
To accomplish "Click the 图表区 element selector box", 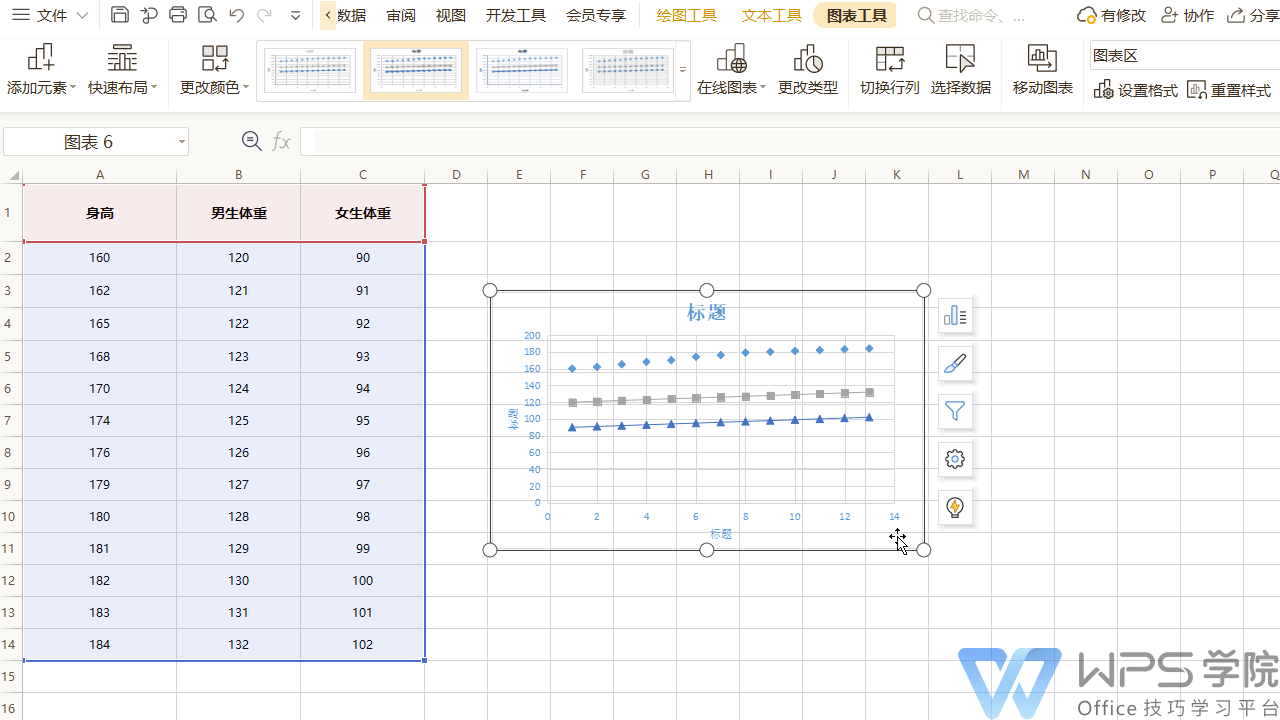I will (1185, 56).
